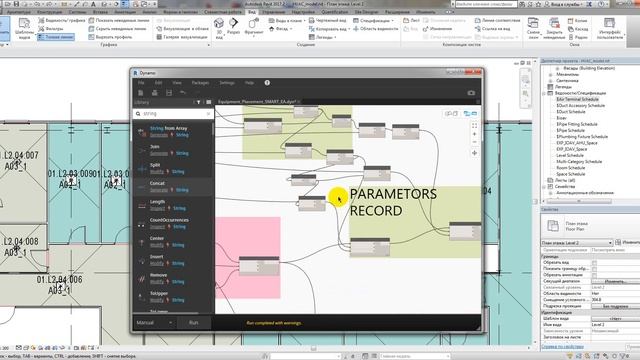Click zoom in on Dynamo canvas
The width and height of the screenshot is (640, 360).
tap(474, 134)
